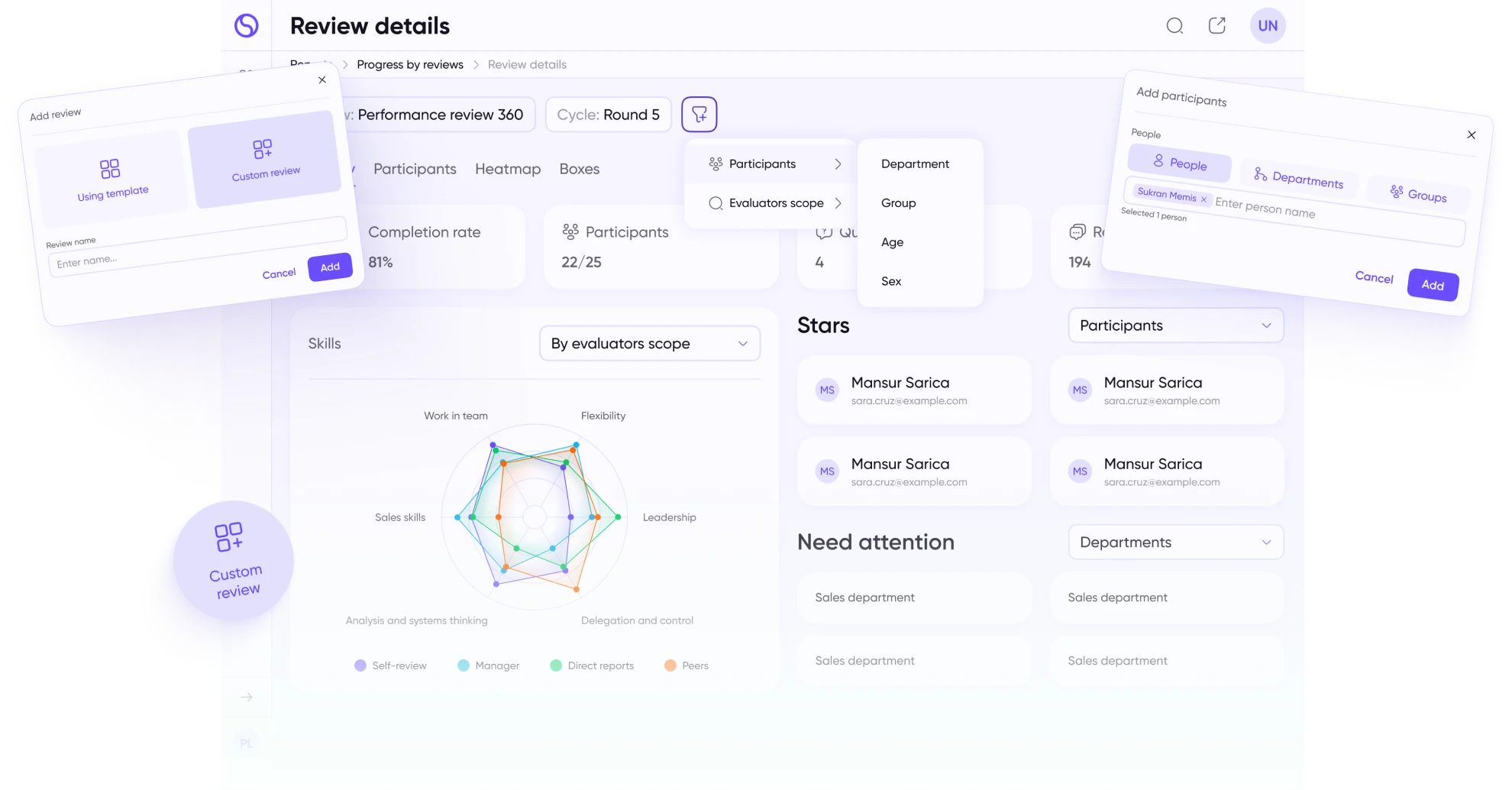This screenshot has height=790, width=1512.
Task: Open the Stars Participants dropdown
Action: pyautogui.click(x=1175, y=325)
